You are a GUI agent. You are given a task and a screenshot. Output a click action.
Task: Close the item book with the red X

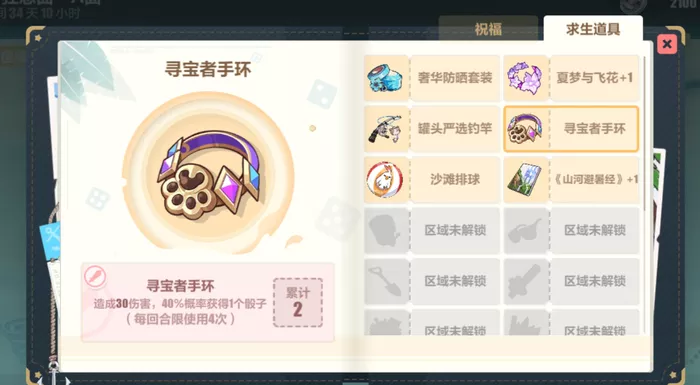click(667, 44)
